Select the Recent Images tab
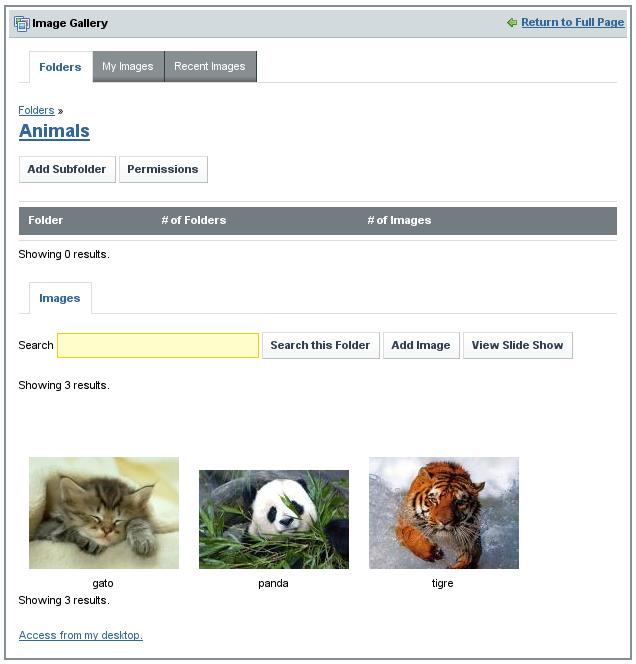The height and width of the screenshot is (664, 636). coord(210,67)
